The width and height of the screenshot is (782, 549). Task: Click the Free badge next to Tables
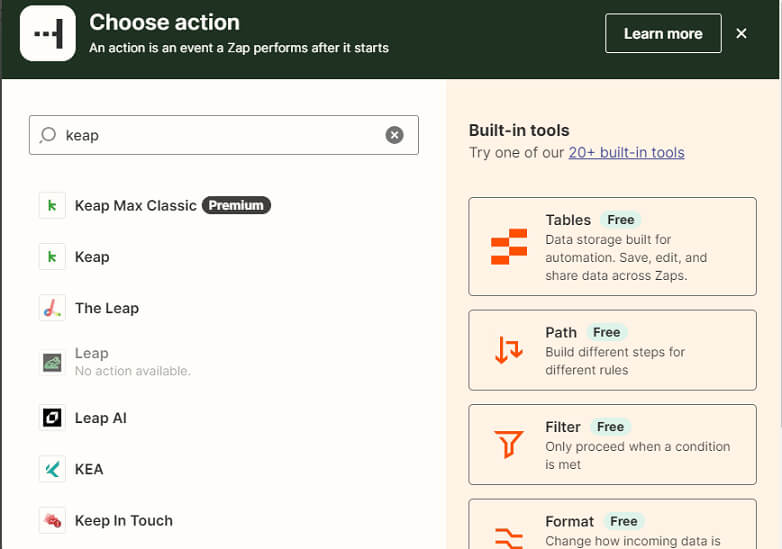[x=620, y=220]
